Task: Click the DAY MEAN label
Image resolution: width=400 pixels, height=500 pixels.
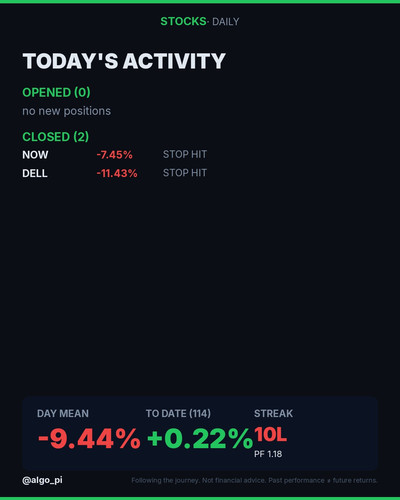Action: tap(63, 414)
